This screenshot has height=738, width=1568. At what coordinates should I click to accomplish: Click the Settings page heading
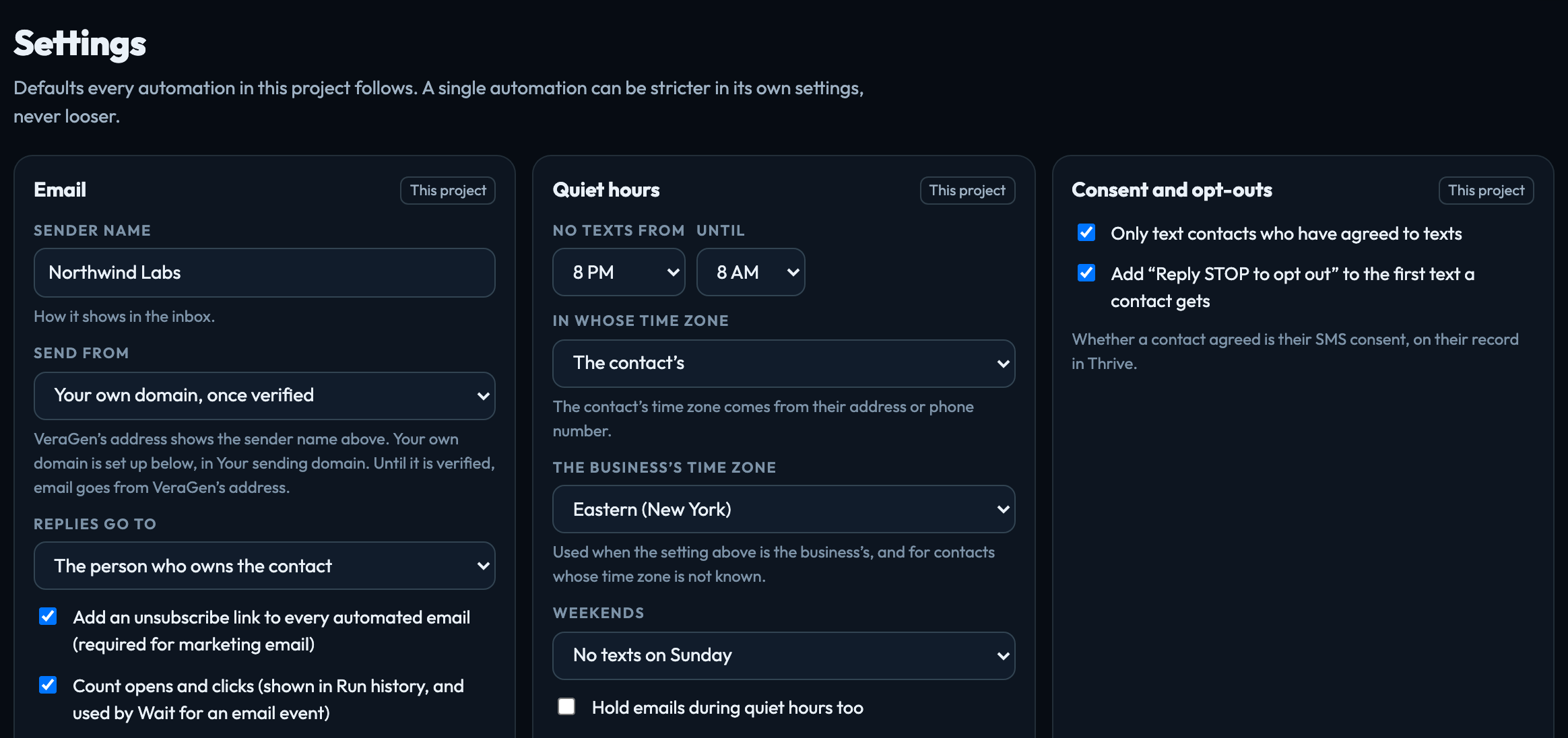(80, 44)
